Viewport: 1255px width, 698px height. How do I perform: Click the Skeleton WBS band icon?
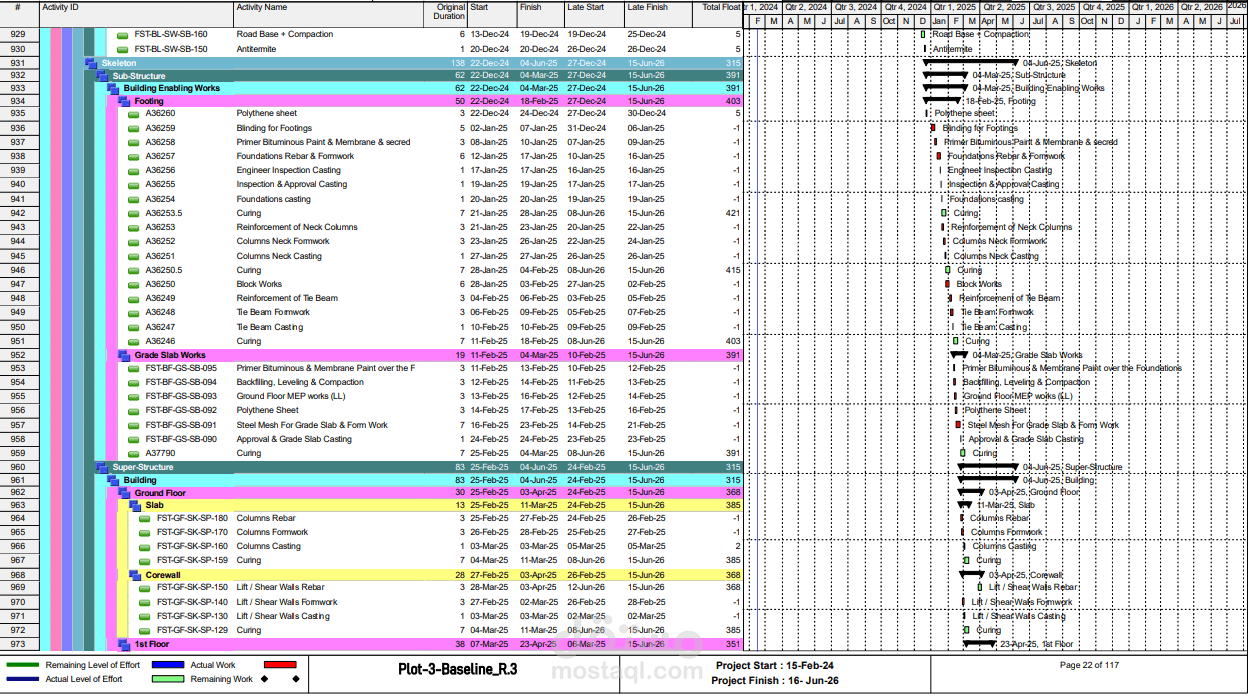click(91, 63)
